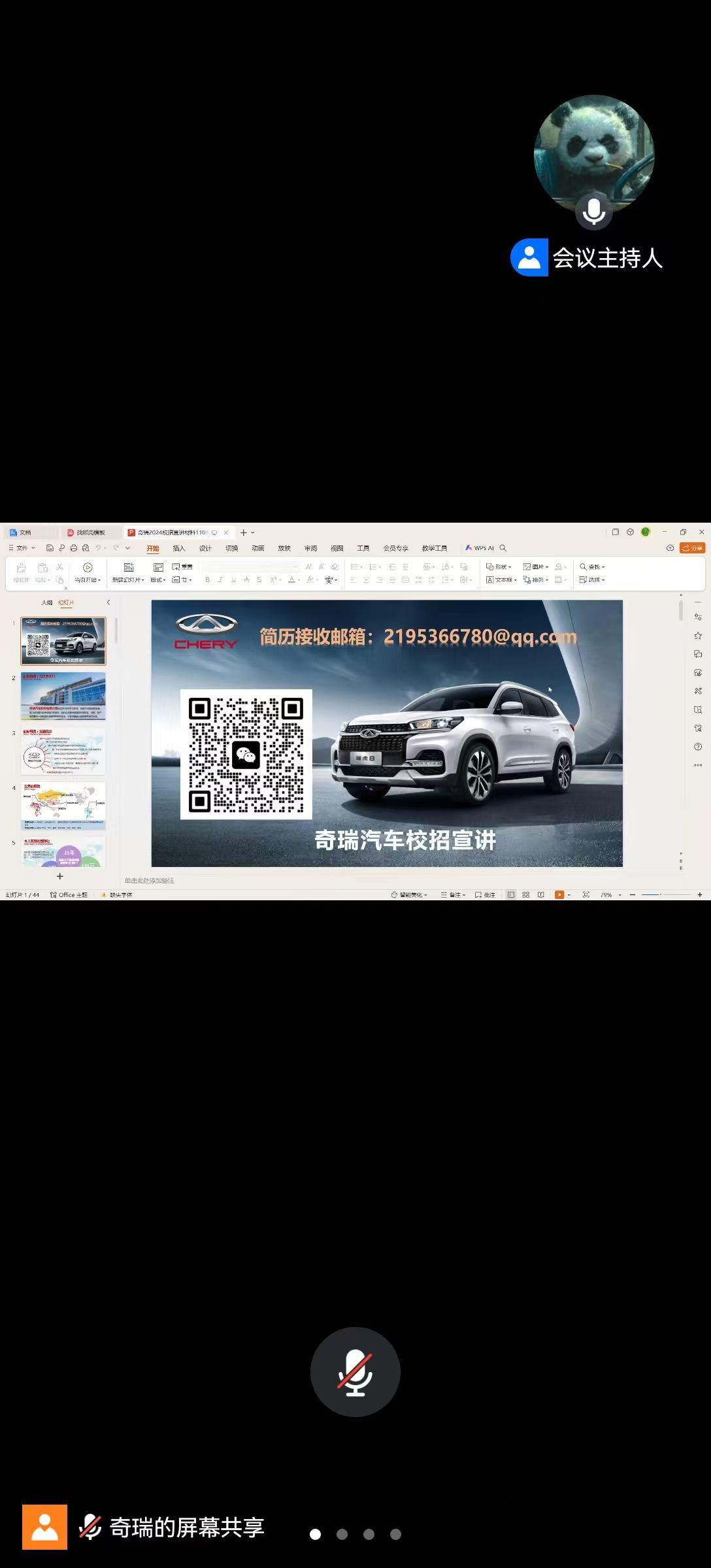Toggle the muted microphone button
This screenshot has height=1568, width=711.
click(x=355, y=1372)
